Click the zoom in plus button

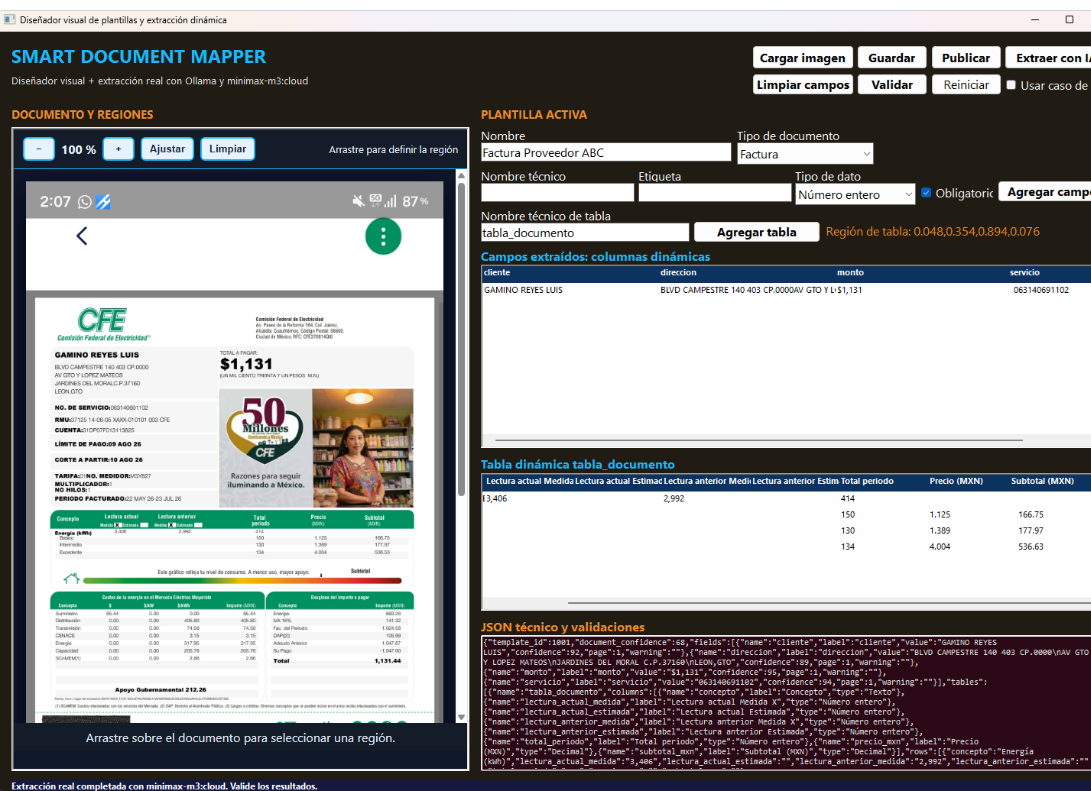click(118, 149)
